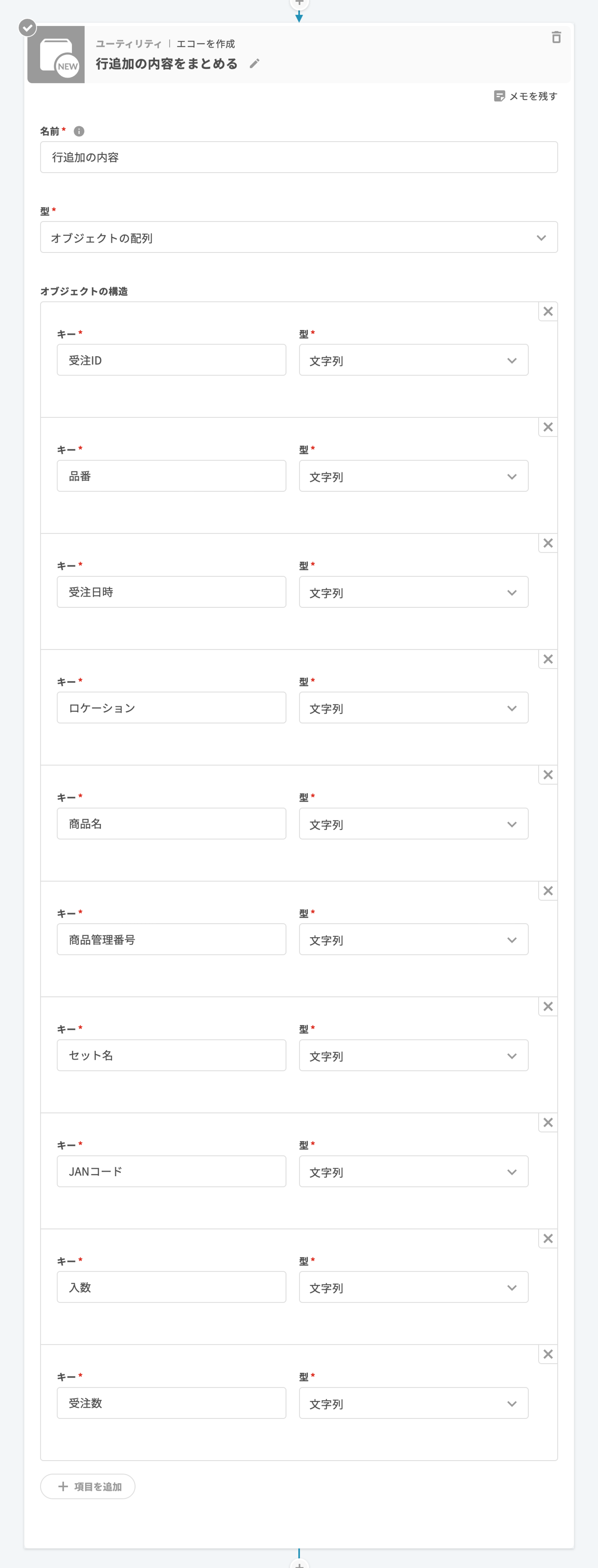Viewport: 598px width, 1568px height.
Task: Remove the ロケーション row with its X
Action: [x=548, y=659]
